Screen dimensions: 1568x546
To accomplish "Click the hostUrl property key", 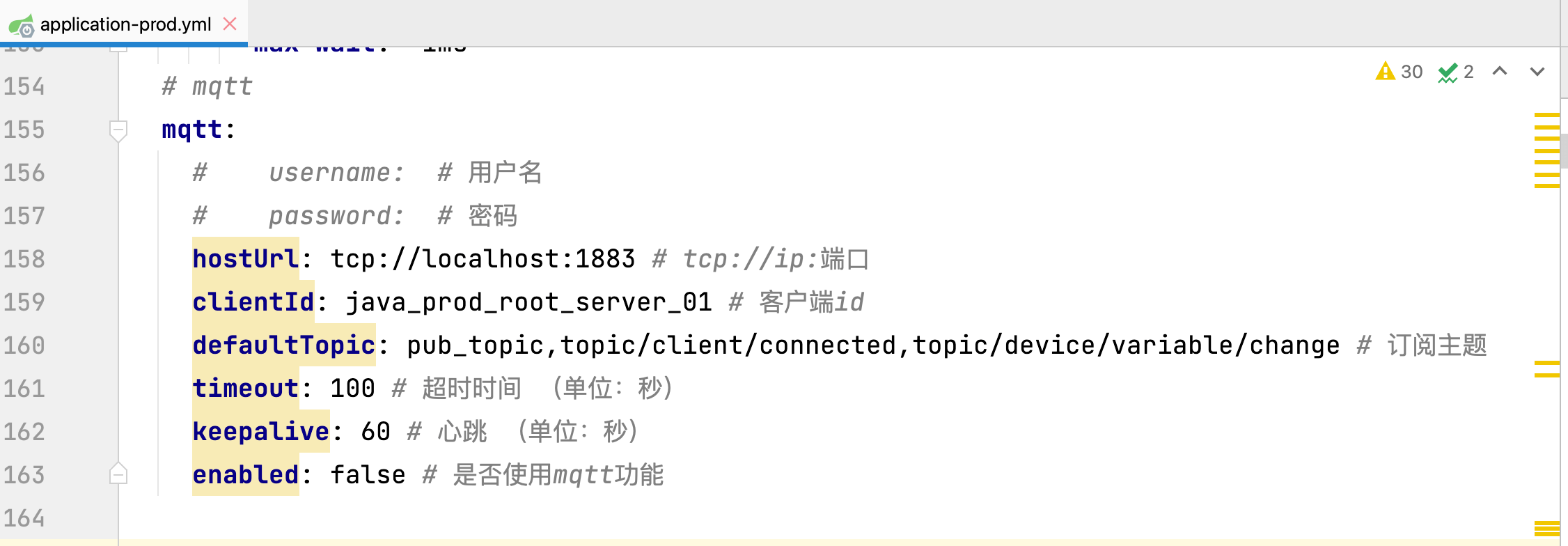I will (245, 259).
